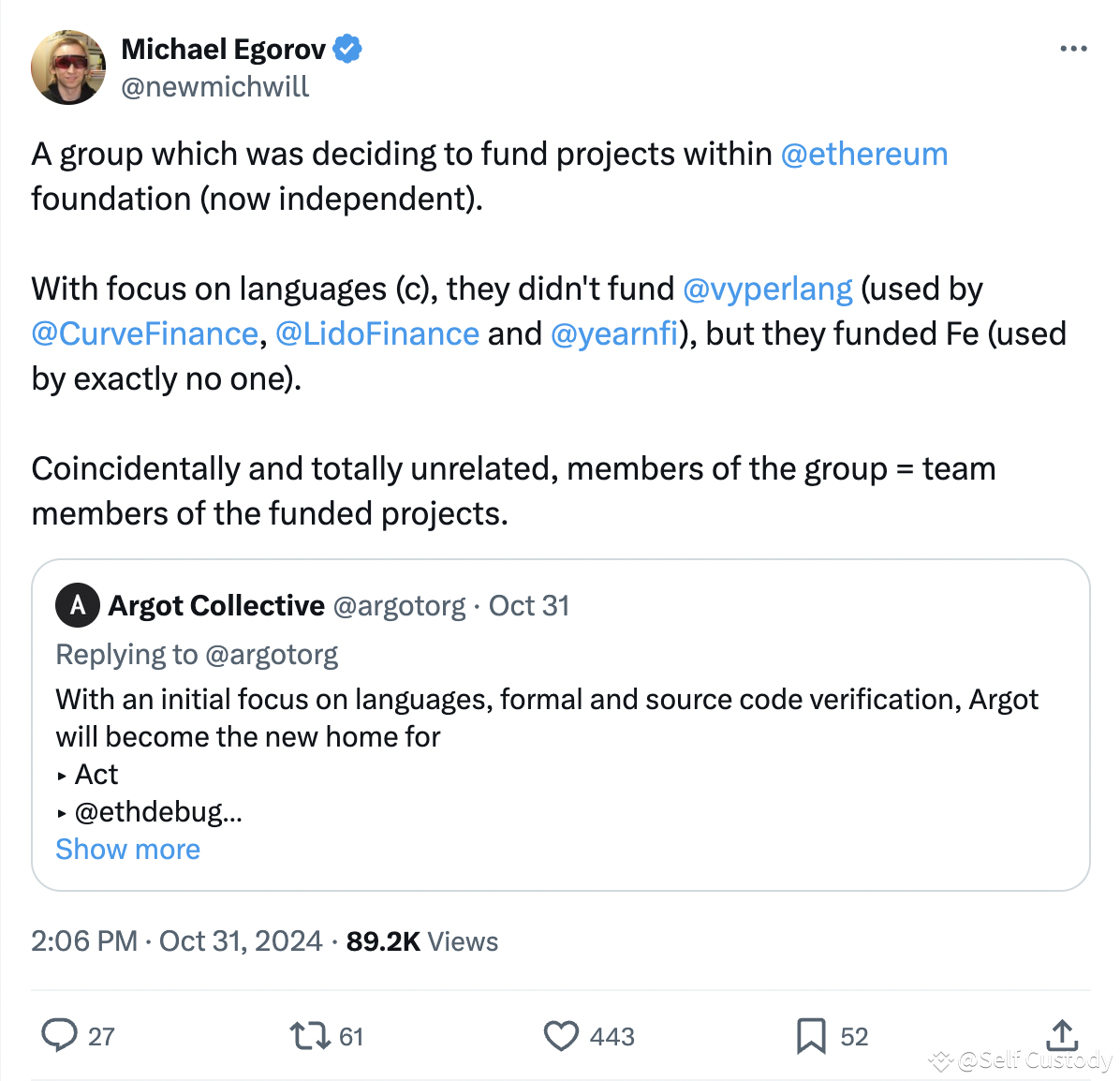Image resolution: width=1120 pixels, height=1081 pixels.
Task: Open Michael Egorov's @newmichwill handle
Action: [214, 86]
